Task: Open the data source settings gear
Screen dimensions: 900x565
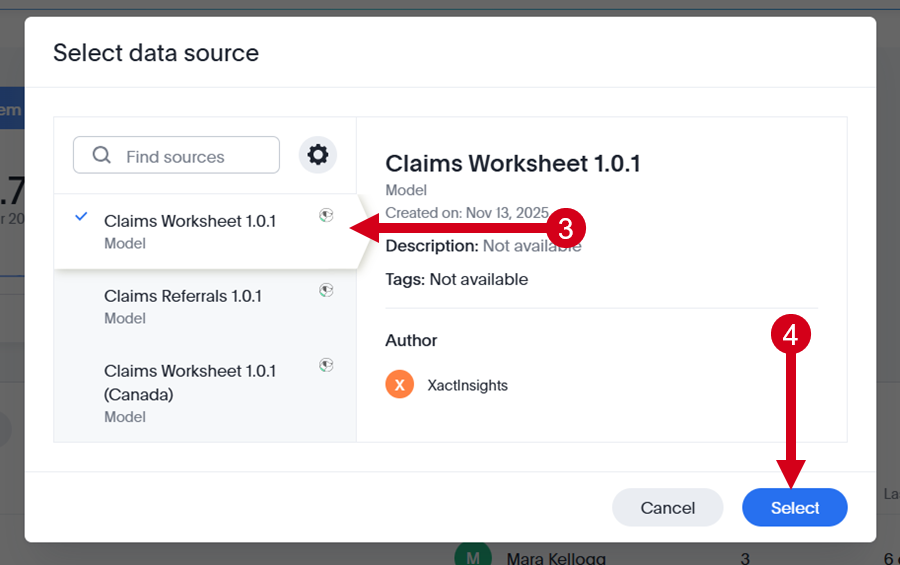Action: [x=317, y=154]
